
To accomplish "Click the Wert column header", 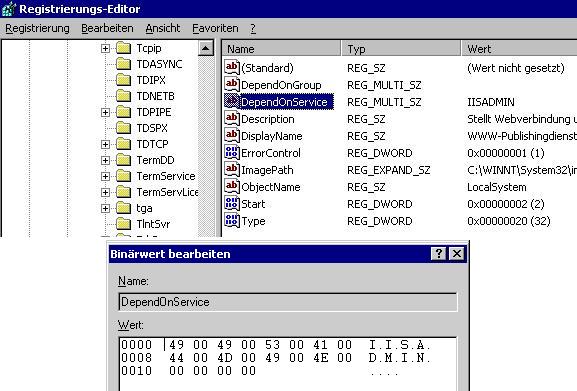I will point(519,49).
